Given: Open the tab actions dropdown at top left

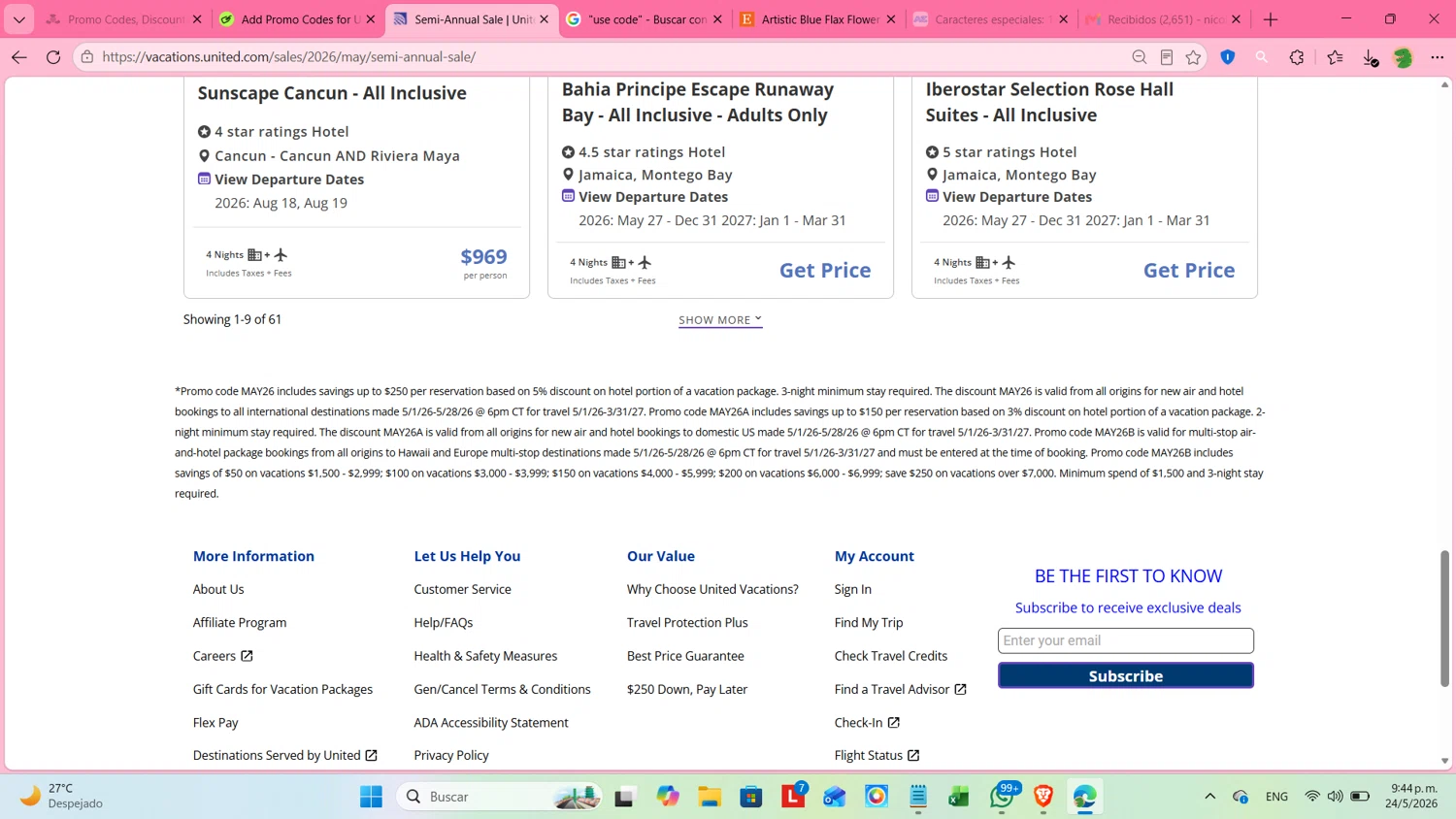Looking at the screenshot, I should click(19, 19).
